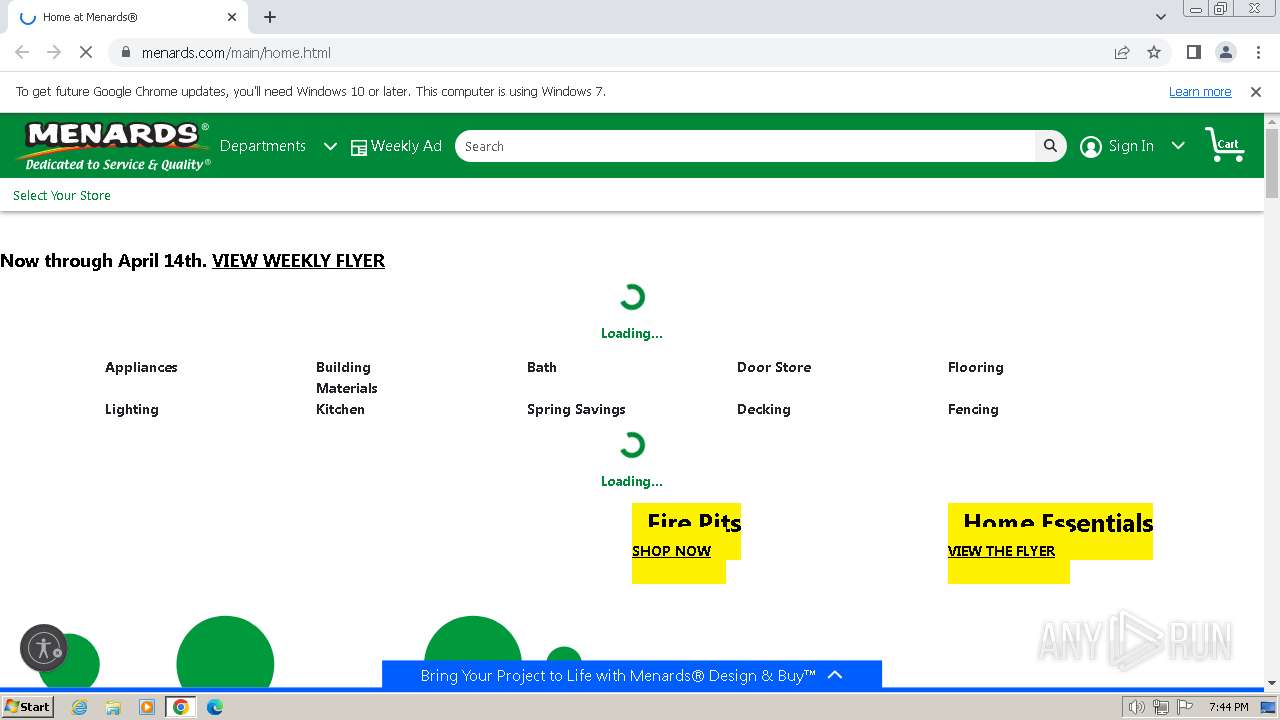Image resolution: width=1280 pixels, height=720 pixels.
Task: Open the Chrome profile icon
Action: click(x=1226, y=52)
